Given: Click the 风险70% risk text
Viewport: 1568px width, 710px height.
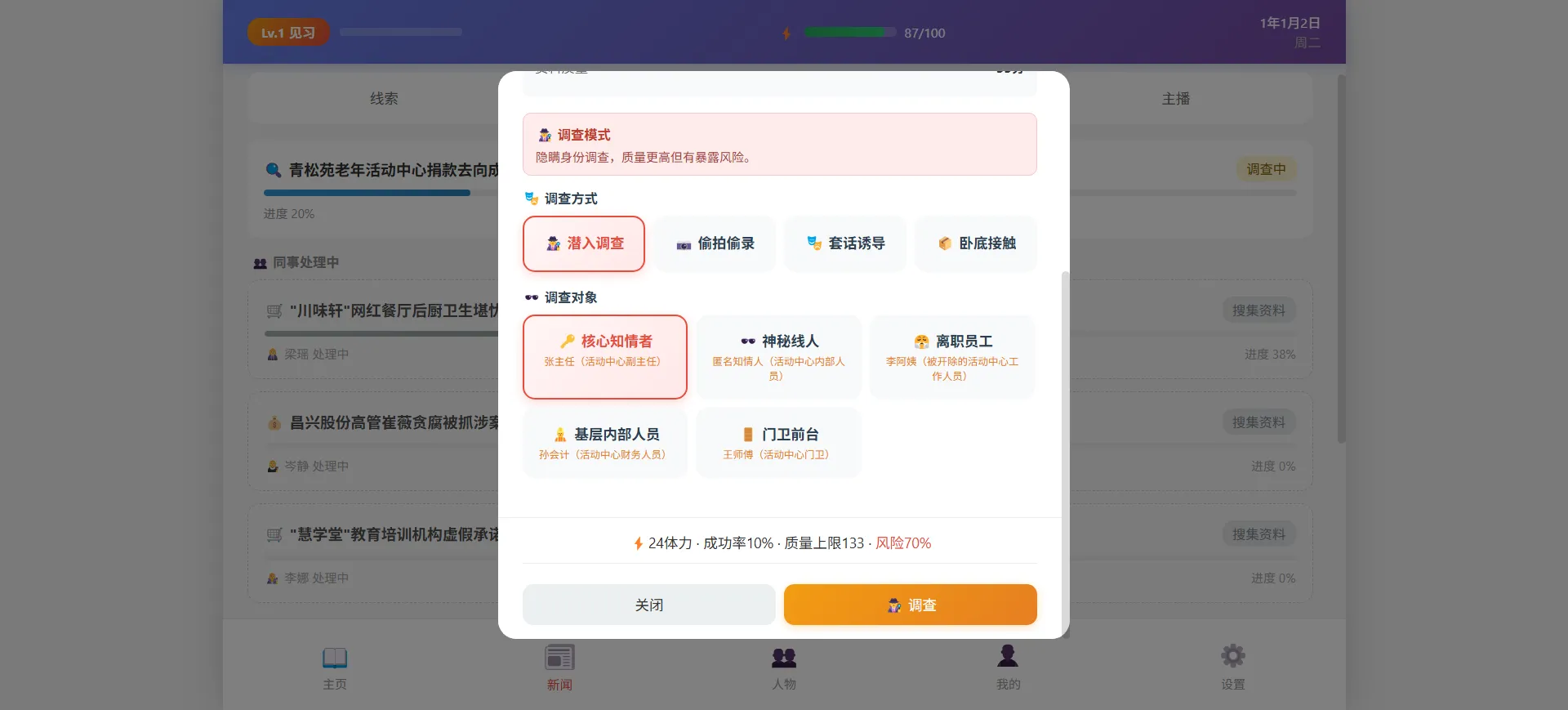Looking at the screenshot, I should click(903, 543).
